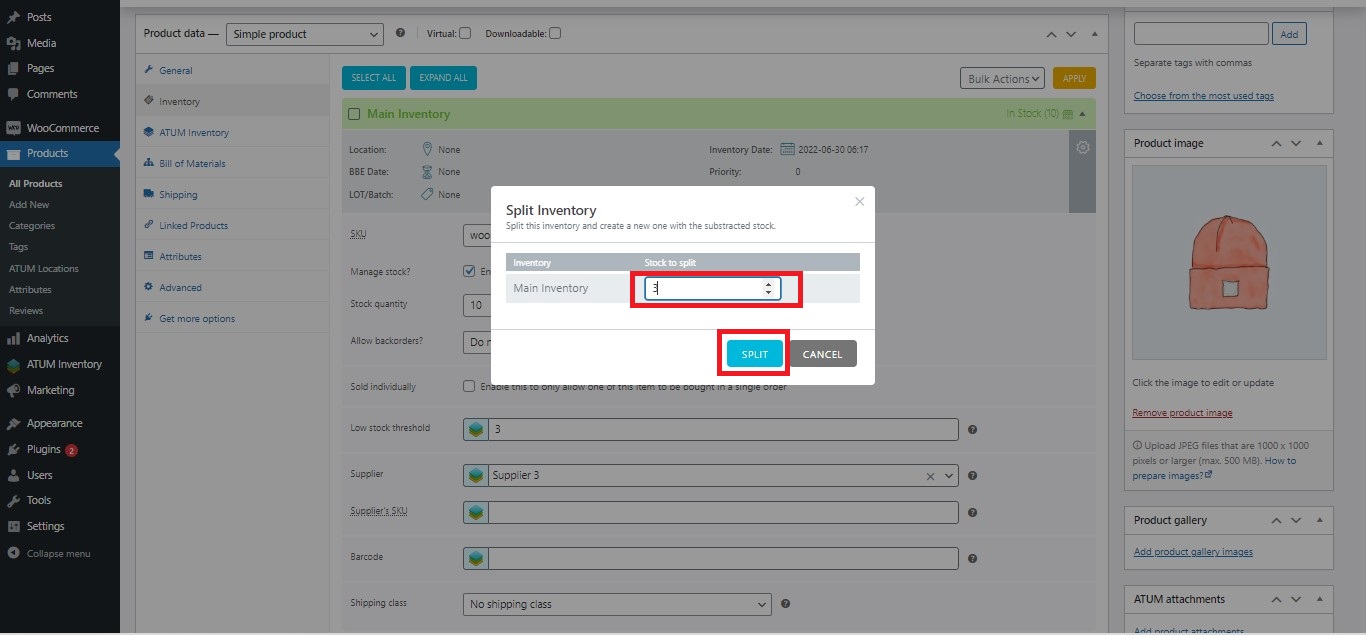Open Settings from the admin sidebar
The image size is (1366, 635).
pyautogui.click(x=45, y=526)
